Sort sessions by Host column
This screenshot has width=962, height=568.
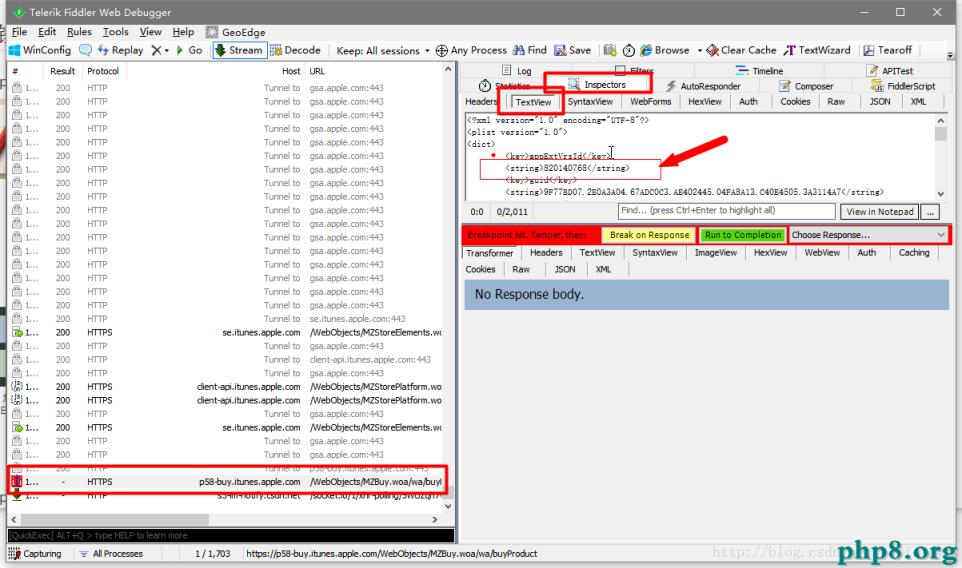(291, 71)
